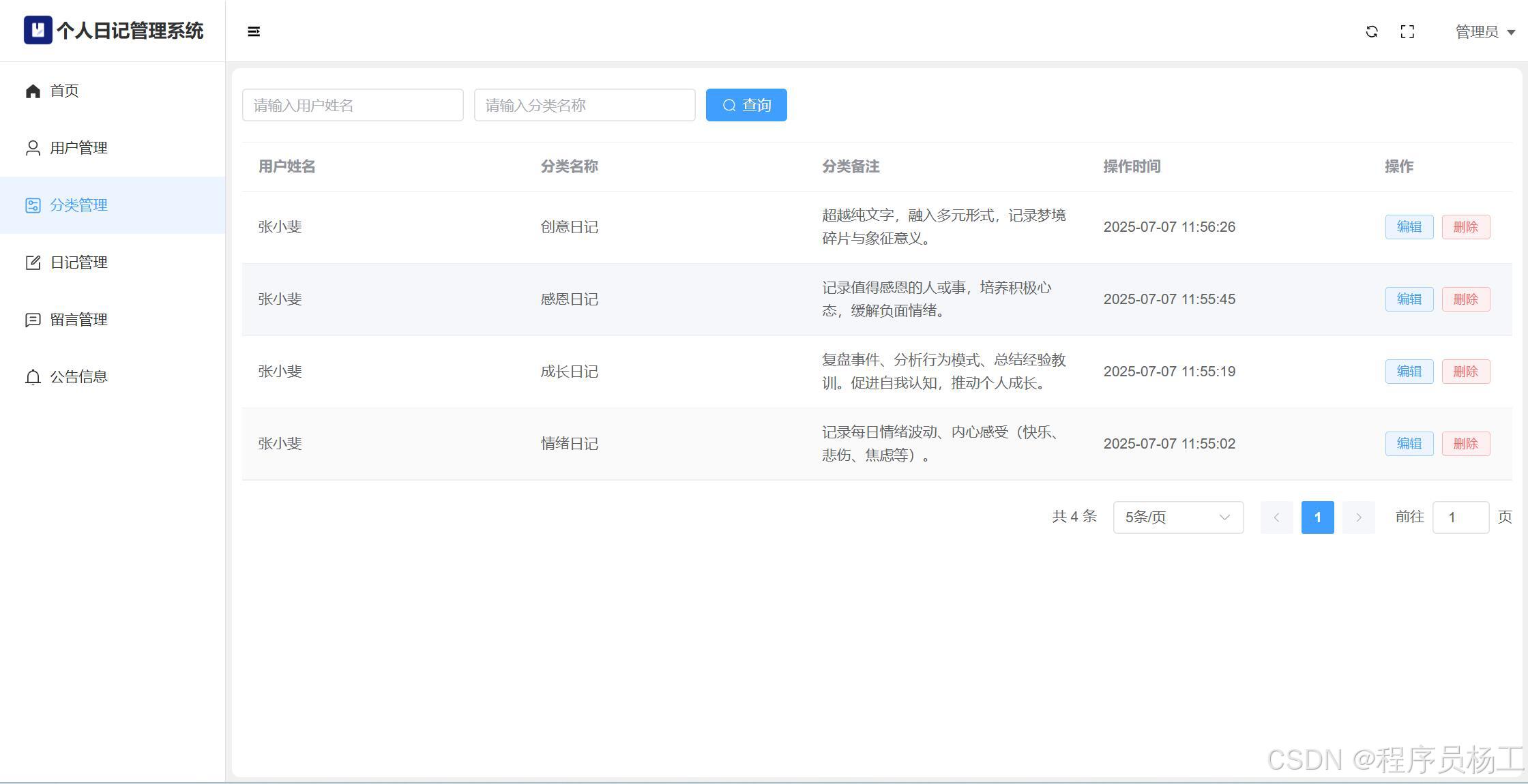1528x784 pixels.
Task: Click the diary system logo icon
Action: (38, 30)
